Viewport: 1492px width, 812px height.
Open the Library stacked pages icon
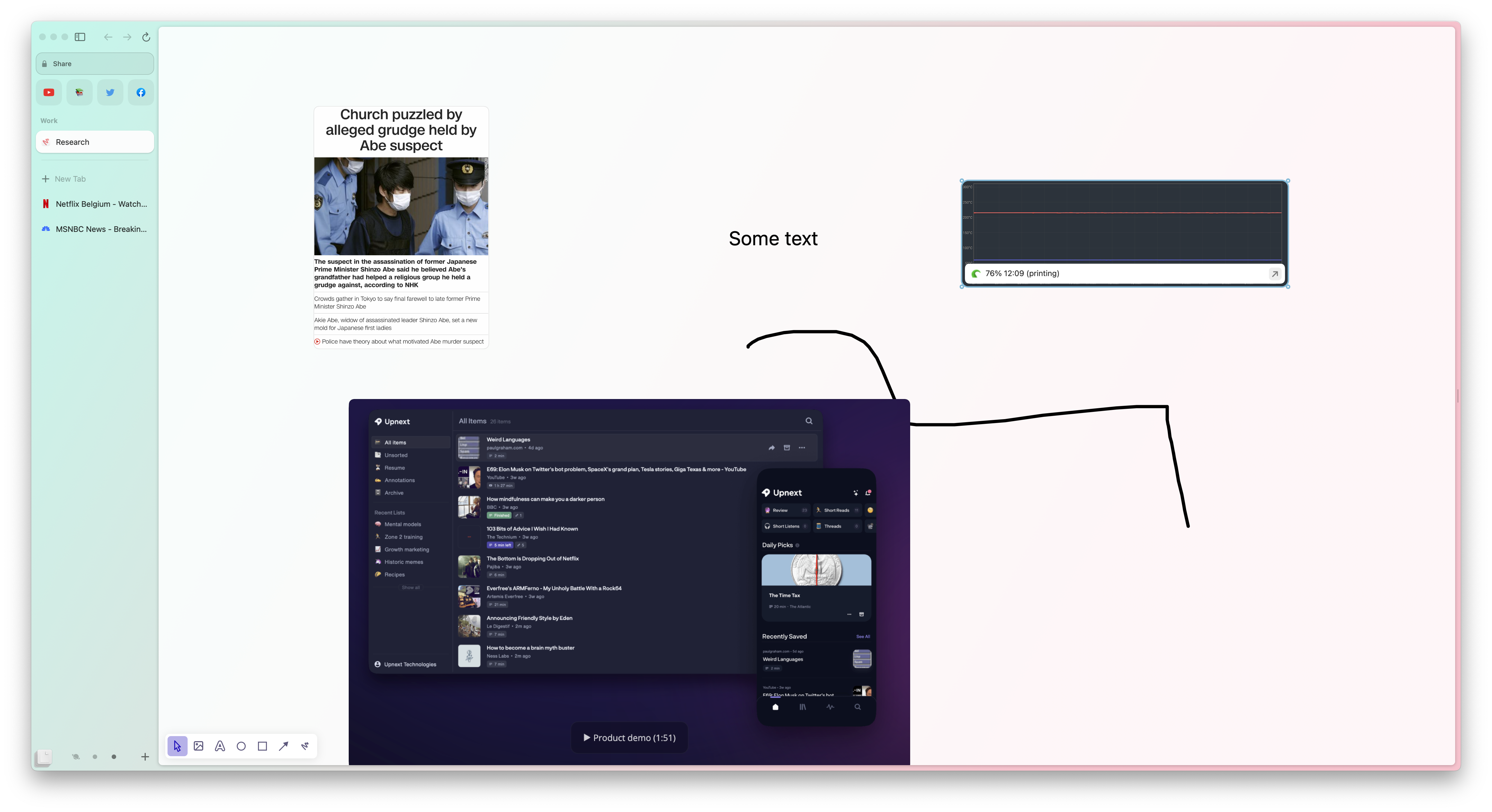44,756
